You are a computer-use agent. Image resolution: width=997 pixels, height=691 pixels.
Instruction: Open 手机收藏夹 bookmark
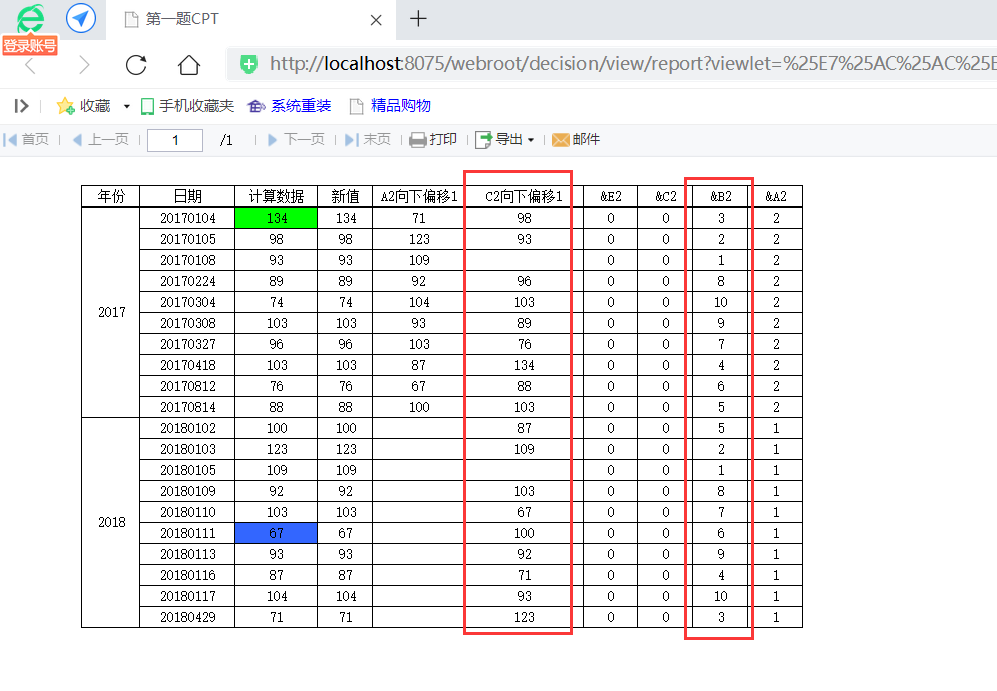187,106
